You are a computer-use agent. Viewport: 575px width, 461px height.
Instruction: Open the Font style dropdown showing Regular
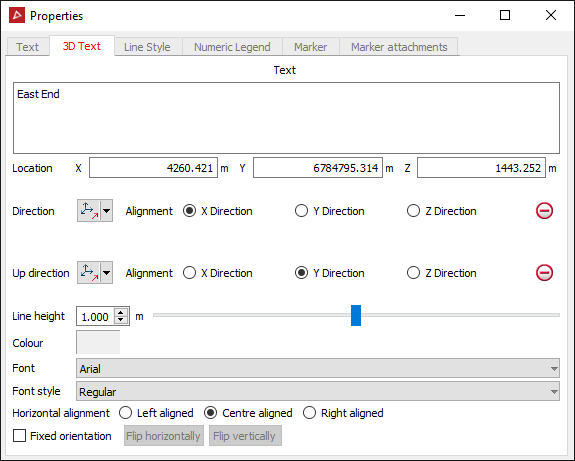click(318, 392)
